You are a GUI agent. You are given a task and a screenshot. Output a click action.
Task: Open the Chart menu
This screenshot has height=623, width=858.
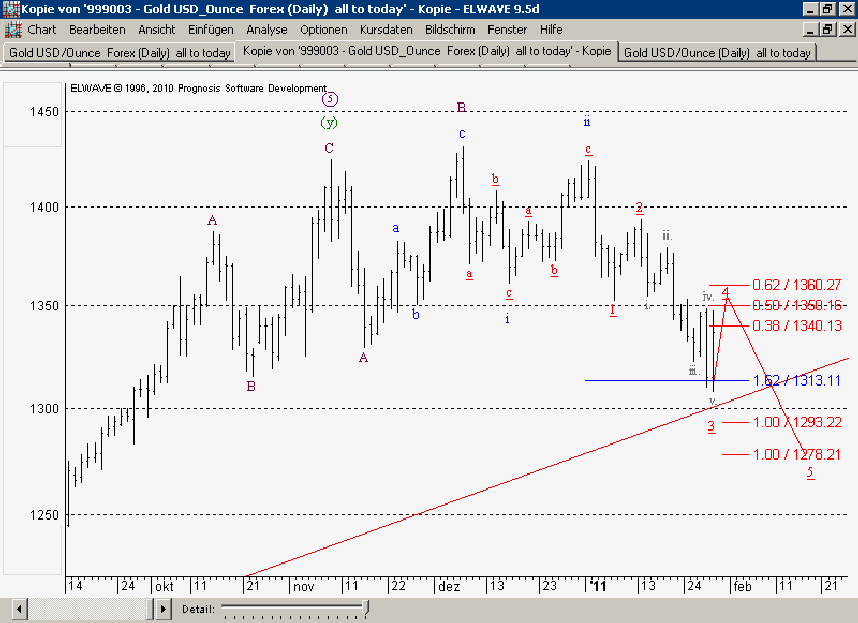click(x=42, y=30)
